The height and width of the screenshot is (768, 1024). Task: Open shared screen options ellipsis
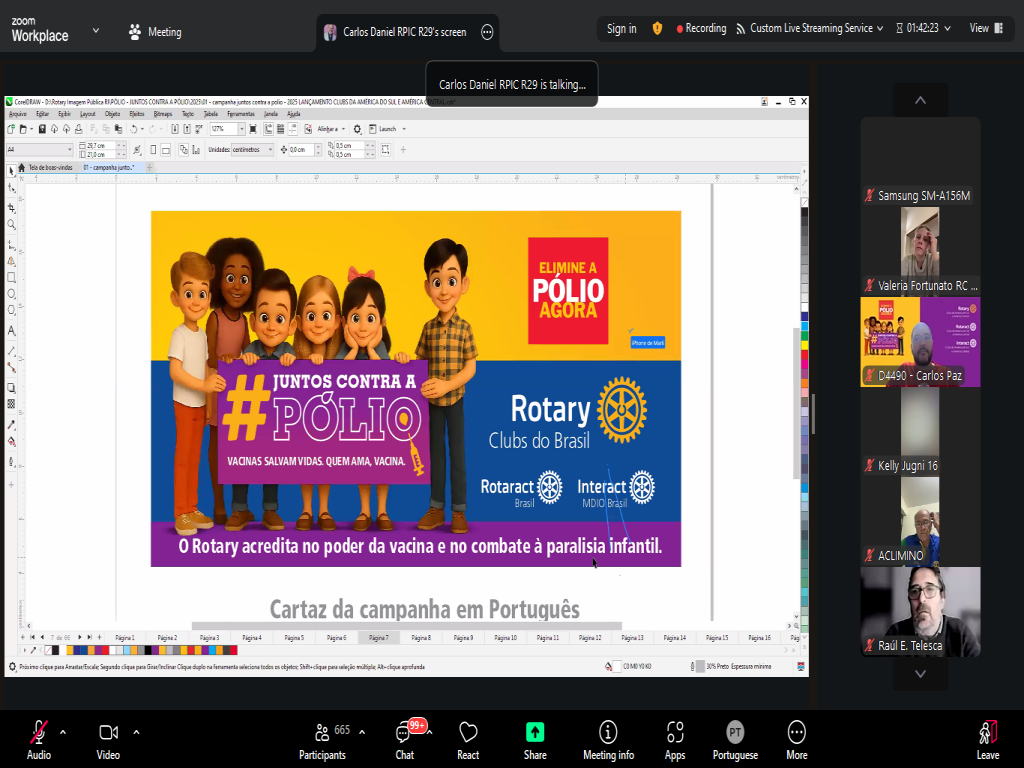(487, 32)
